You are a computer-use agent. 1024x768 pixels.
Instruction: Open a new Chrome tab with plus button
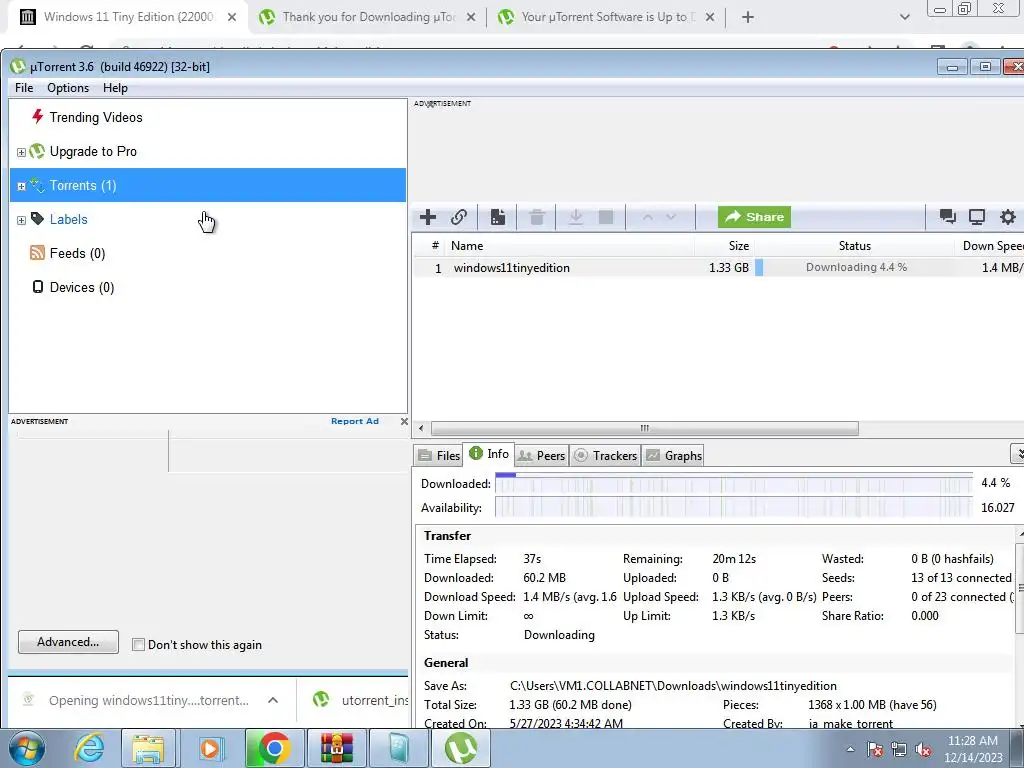click(748, 18)
